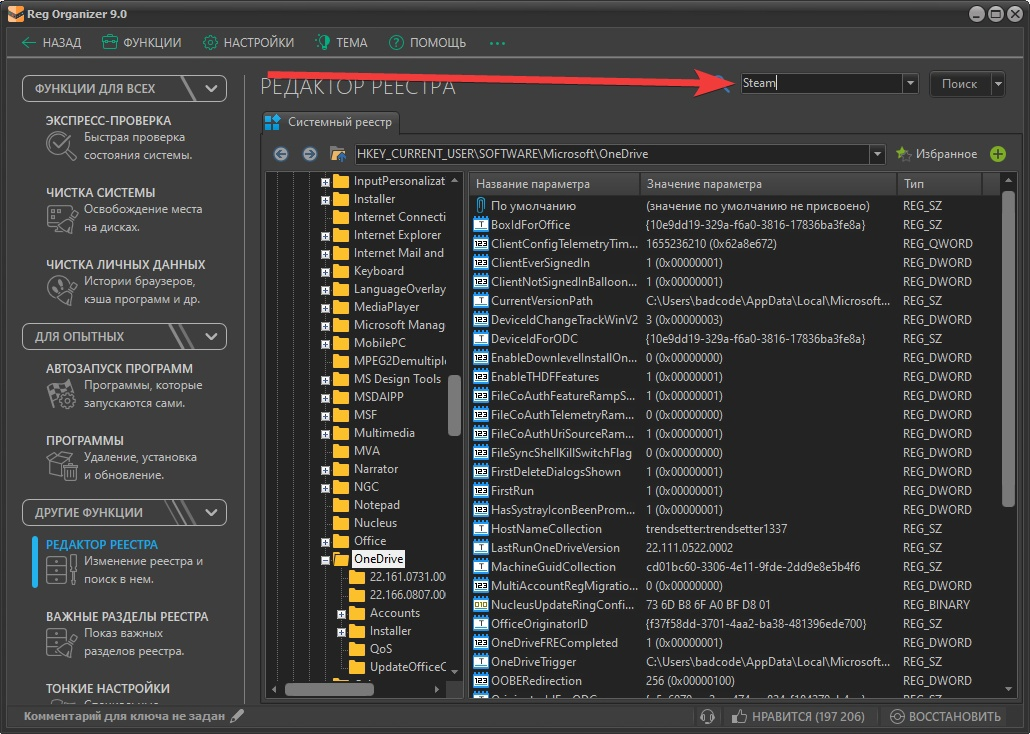The width and height of the screenshot is (1030, 734).
Task: Select the BoxIdForOffice parameter icon
Action: tap(481, 225)
